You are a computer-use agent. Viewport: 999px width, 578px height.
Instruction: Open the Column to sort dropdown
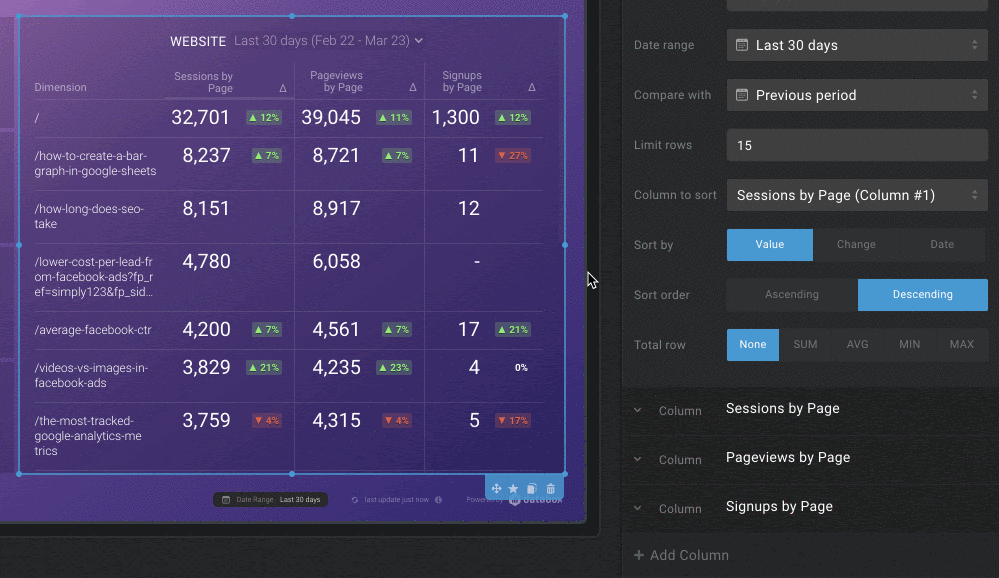click(x=857, y=195)
